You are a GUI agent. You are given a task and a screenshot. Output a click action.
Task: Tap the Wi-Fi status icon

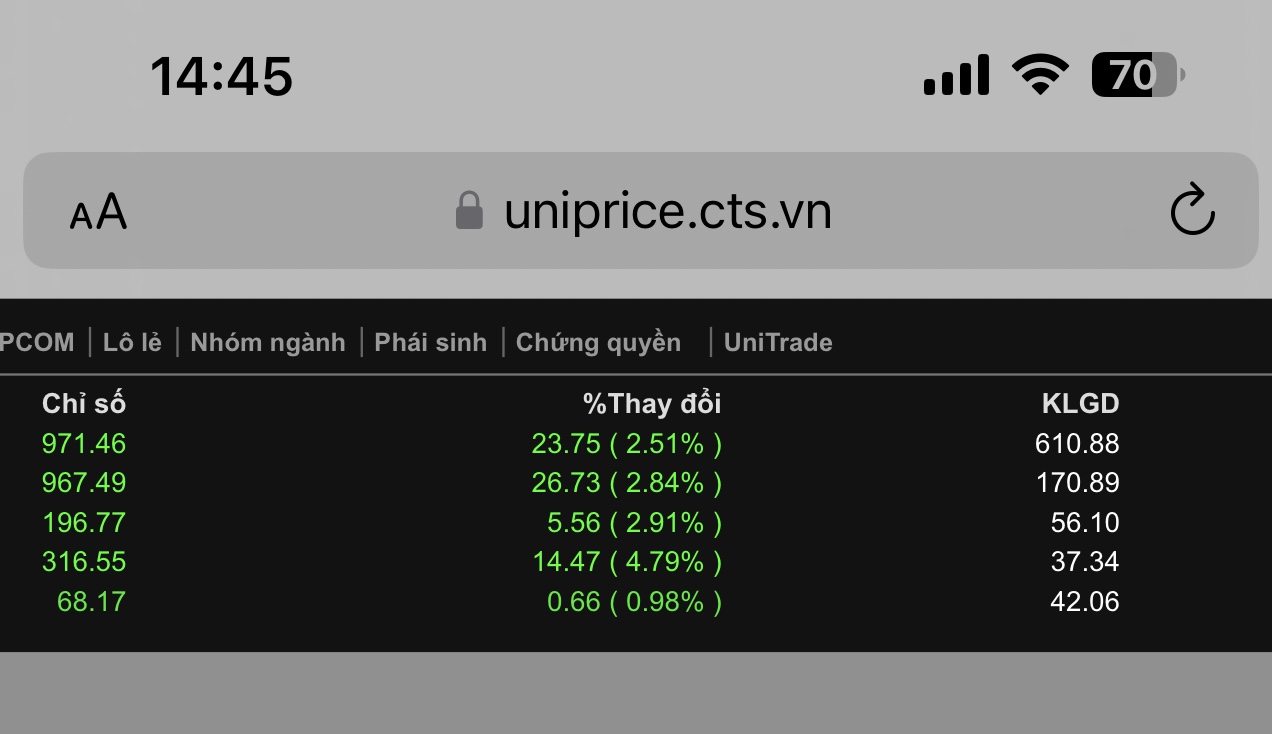click(x=1040, y=75)
